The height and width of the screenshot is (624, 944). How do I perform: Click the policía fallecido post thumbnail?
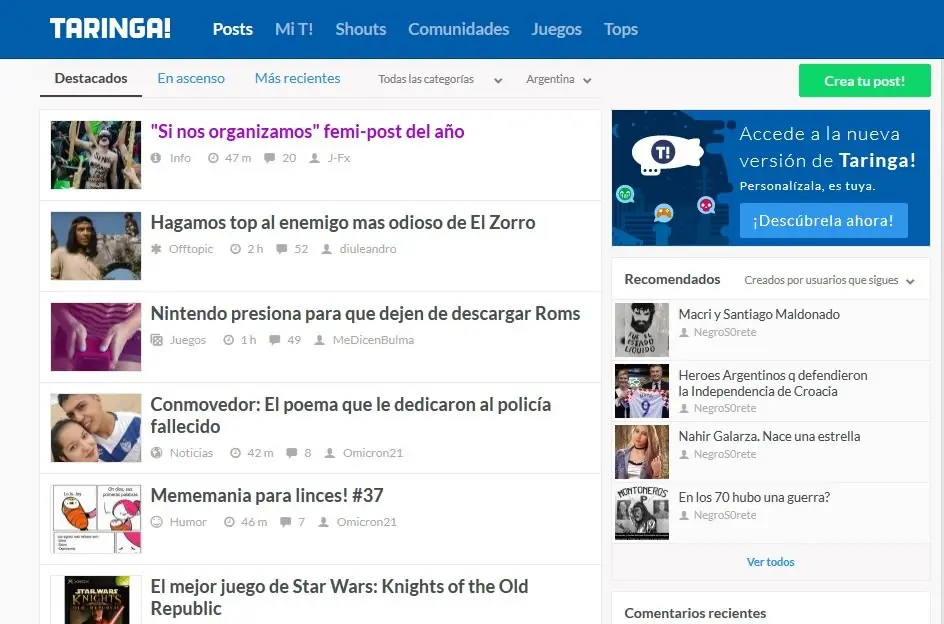point(96,428)
